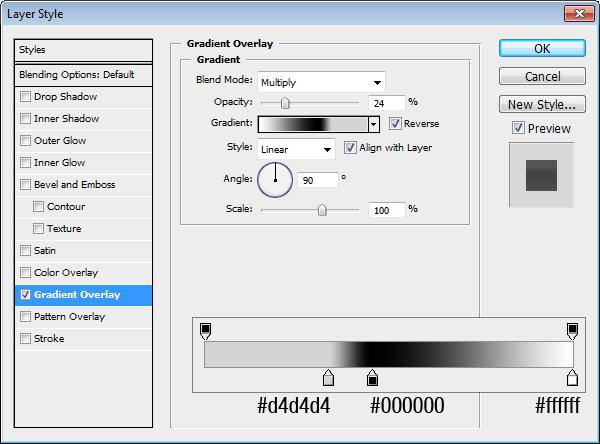Enable the Drop Shadow checkbox
This screenshot has width=600, height=444.
click(25, 96)
